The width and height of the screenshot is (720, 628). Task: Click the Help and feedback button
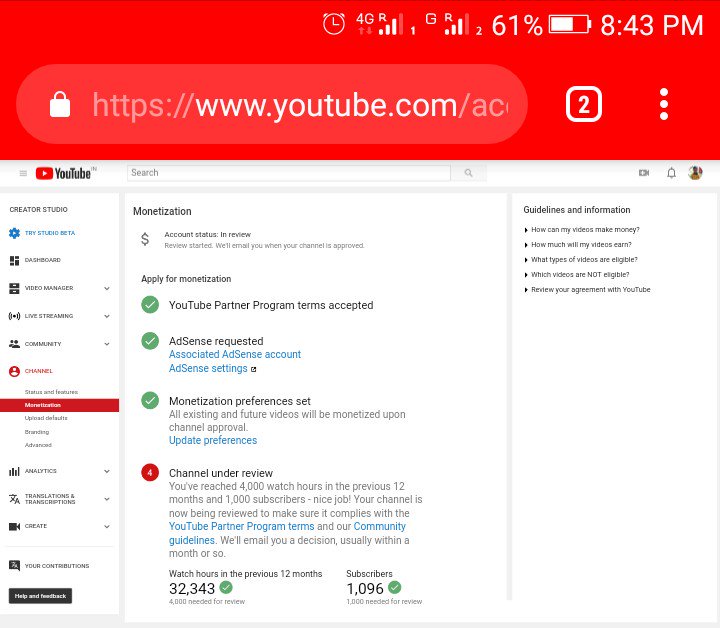40,596
